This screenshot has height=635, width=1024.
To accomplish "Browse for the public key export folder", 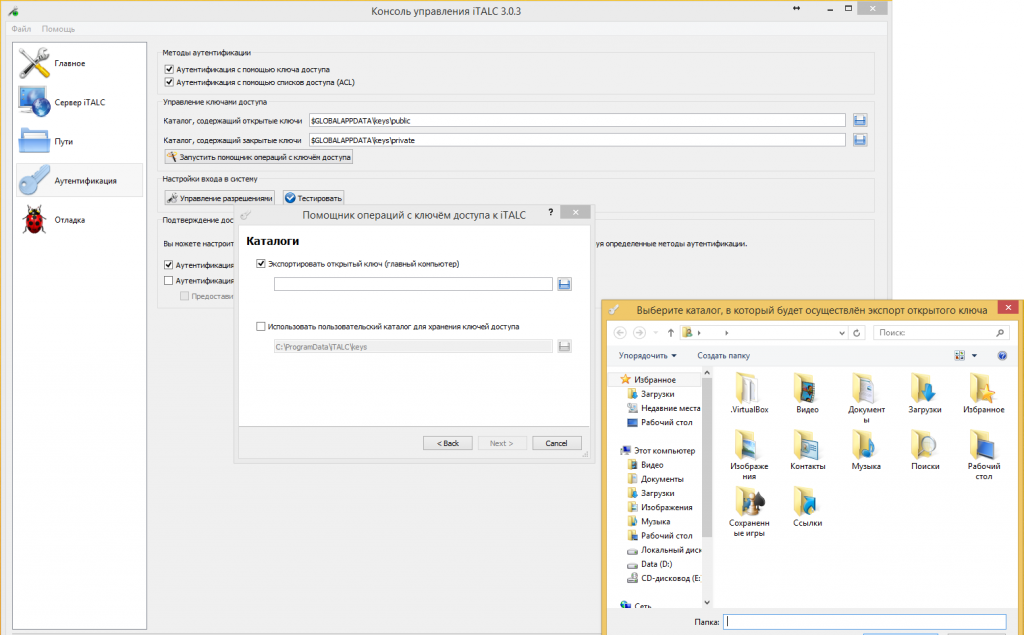I will (x=564, y=284).
